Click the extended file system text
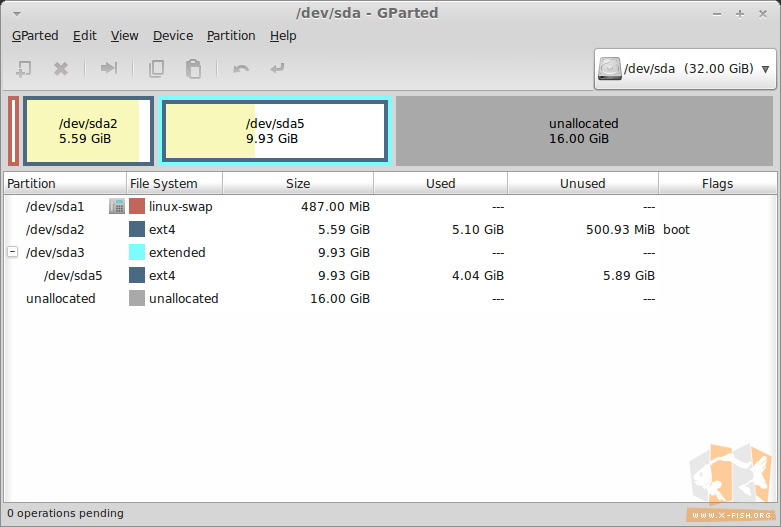This screenshot has width=781, height=527. tap(177, 253)
